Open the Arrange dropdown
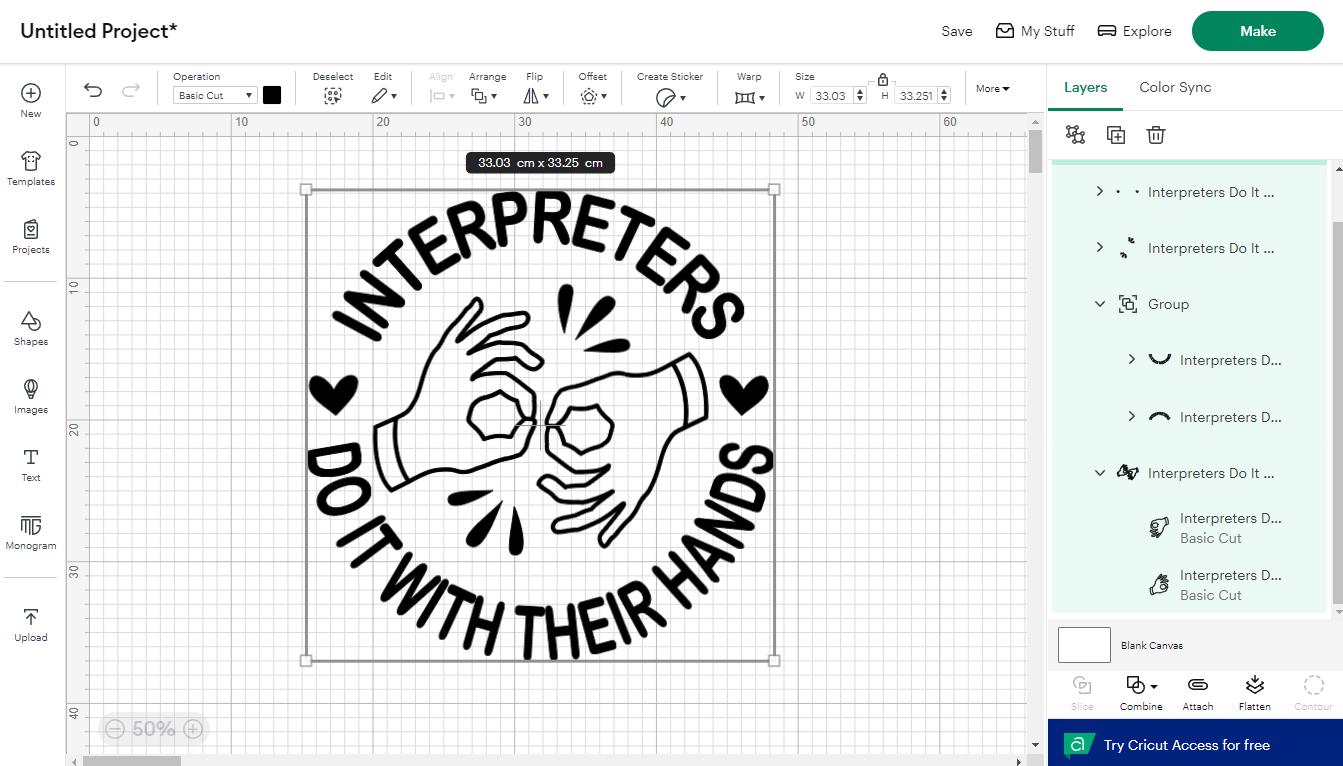Screen dimensions: 1343x766 point(484,96)
